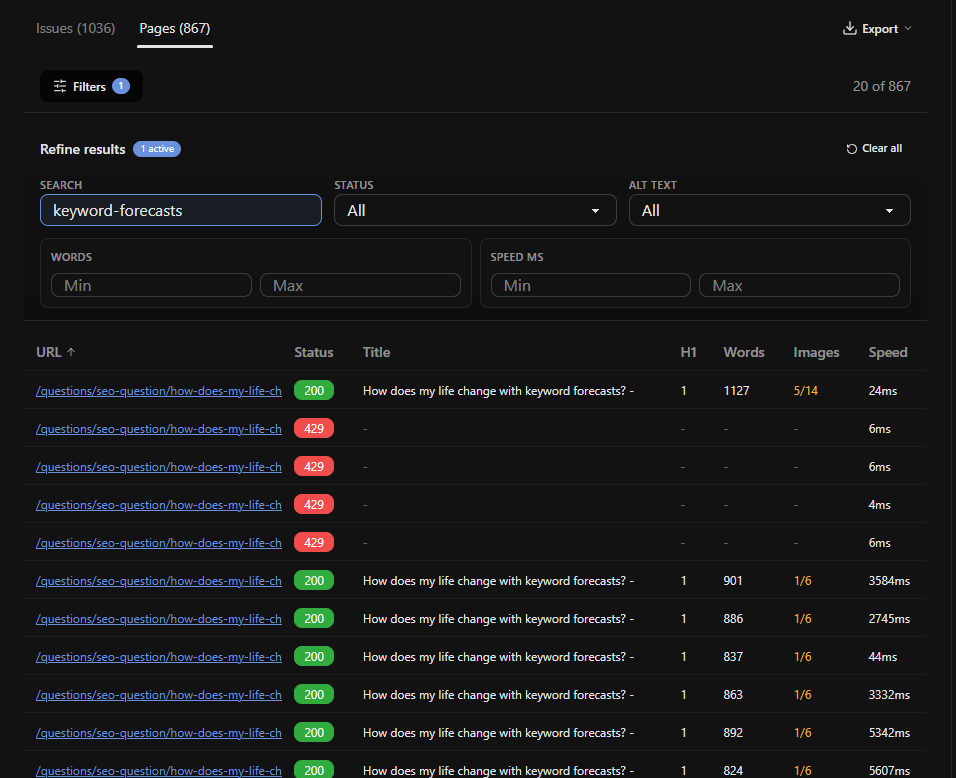This screenshot has height=778, width=956.
Task: Click the keyword-forecasts search field
Action: 180,210
